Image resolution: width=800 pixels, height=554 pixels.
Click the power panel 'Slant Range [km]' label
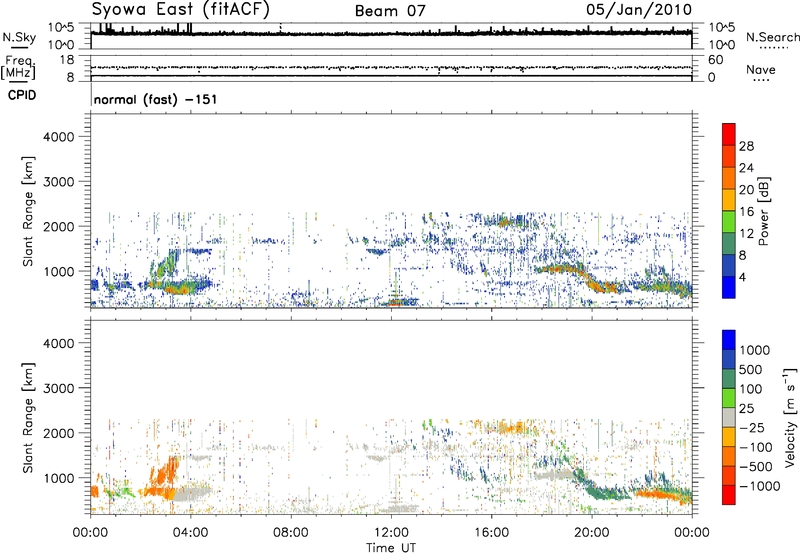[28, 211]
